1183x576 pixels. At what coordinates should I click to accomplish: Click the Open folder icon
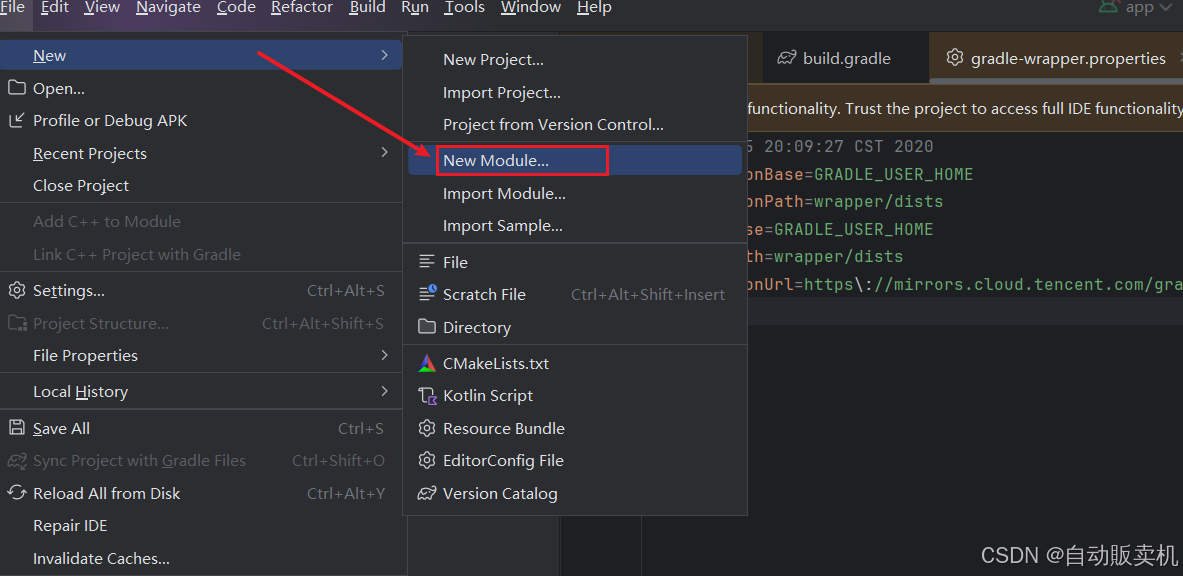17,88
